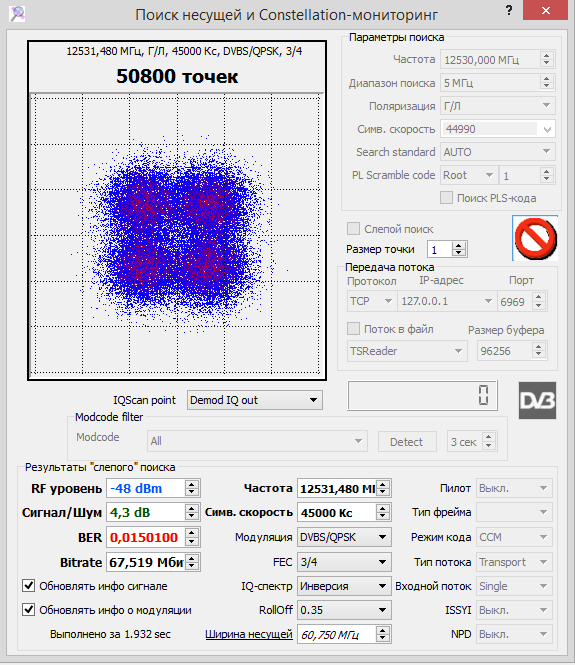
Task: Open the Поляризация dropdown
Action: (498, 106)
